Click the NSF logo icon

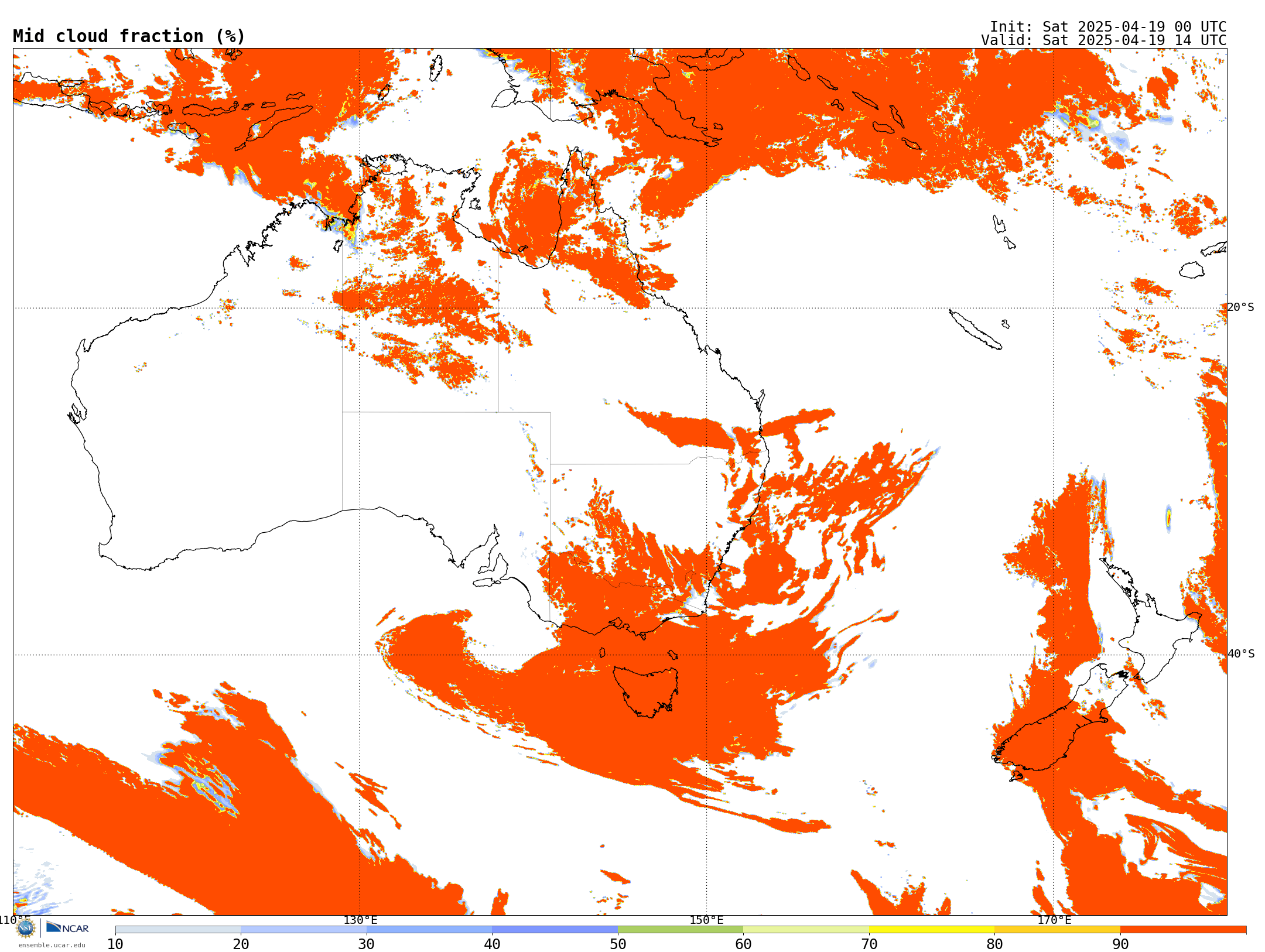[x=26, y=927]
